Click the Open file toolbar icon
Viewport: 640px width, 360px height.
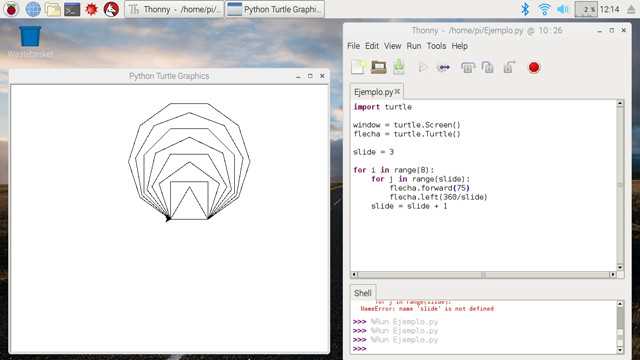click(378, 67)
